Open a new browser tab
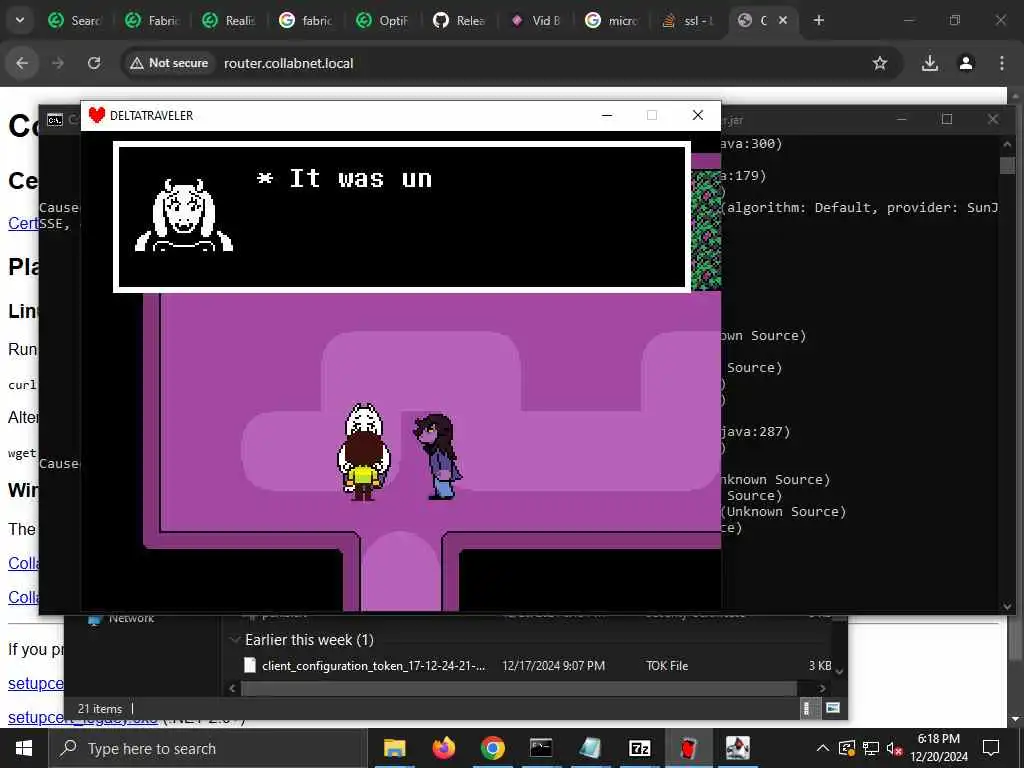Screen dimensions: 1024x768 click(818, 20)
